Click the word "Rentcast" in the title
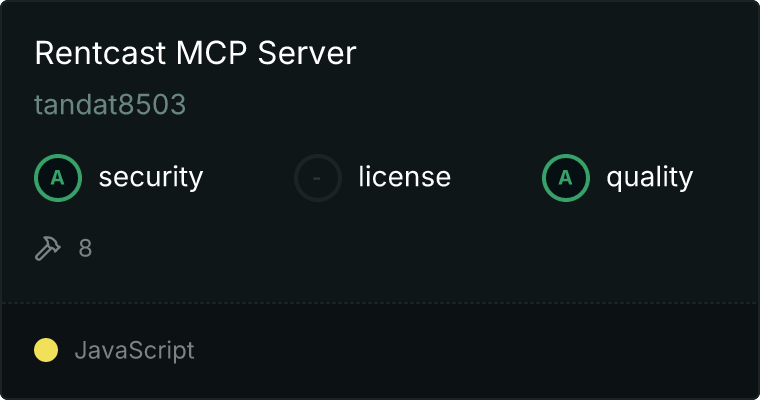This screenshot has width=760, height=400. pos(100,53)
